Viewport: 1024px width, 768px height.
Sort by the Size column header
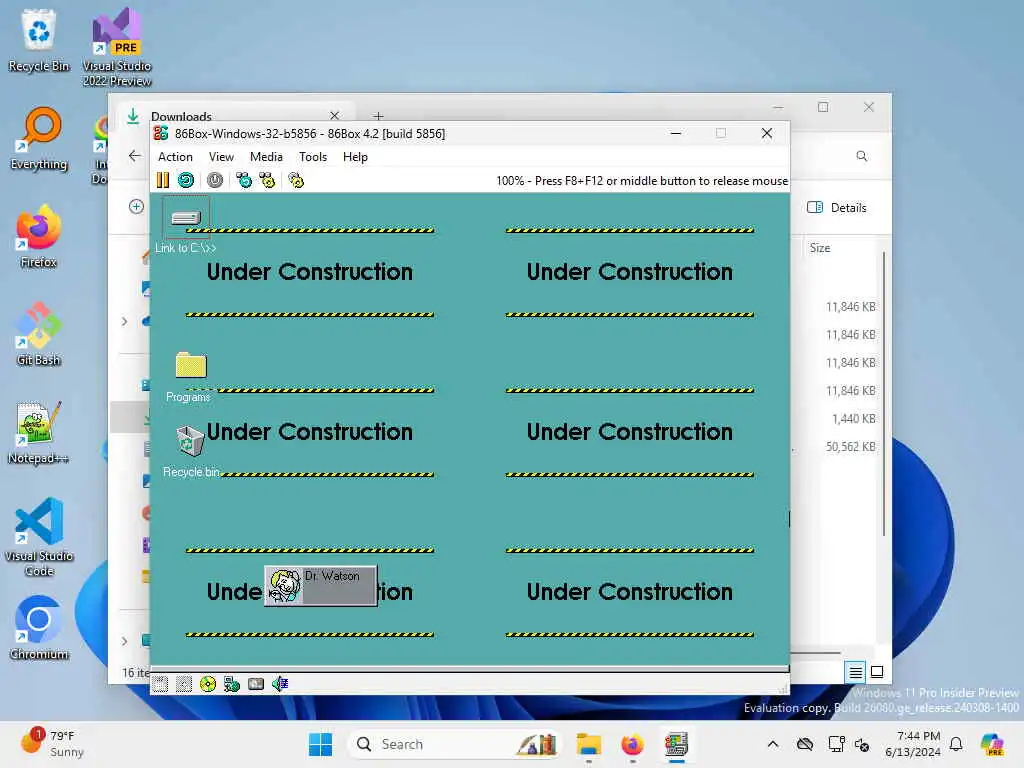coord(820,248)
